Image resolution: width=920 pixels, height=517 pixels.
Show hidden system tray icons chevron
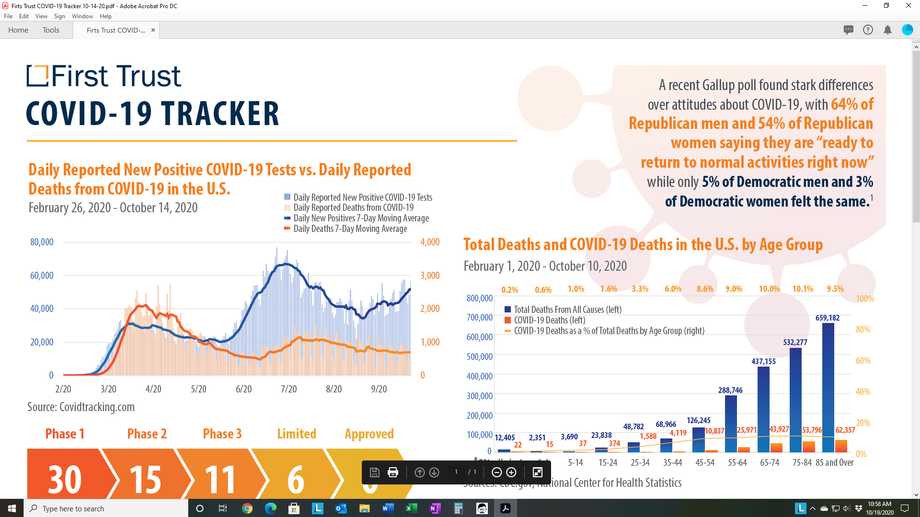coord(813,508)
